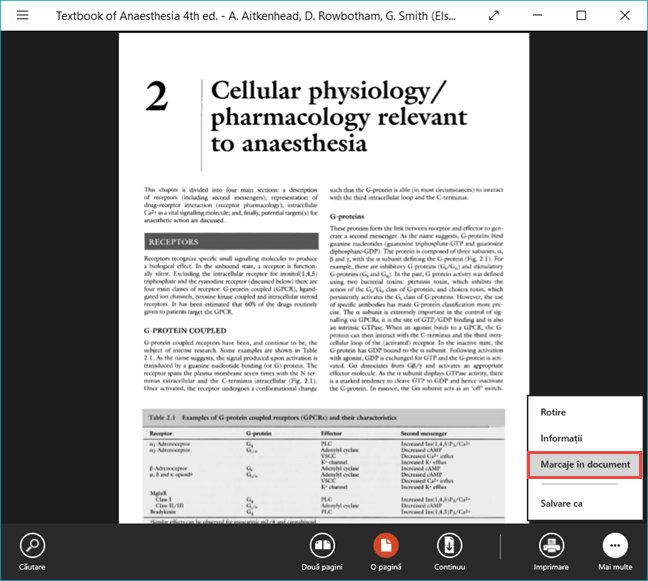Image resolution: width=648 pixels, height=581 pixels.
Task: Select O pagină single page view
Action: coord(386,545)
